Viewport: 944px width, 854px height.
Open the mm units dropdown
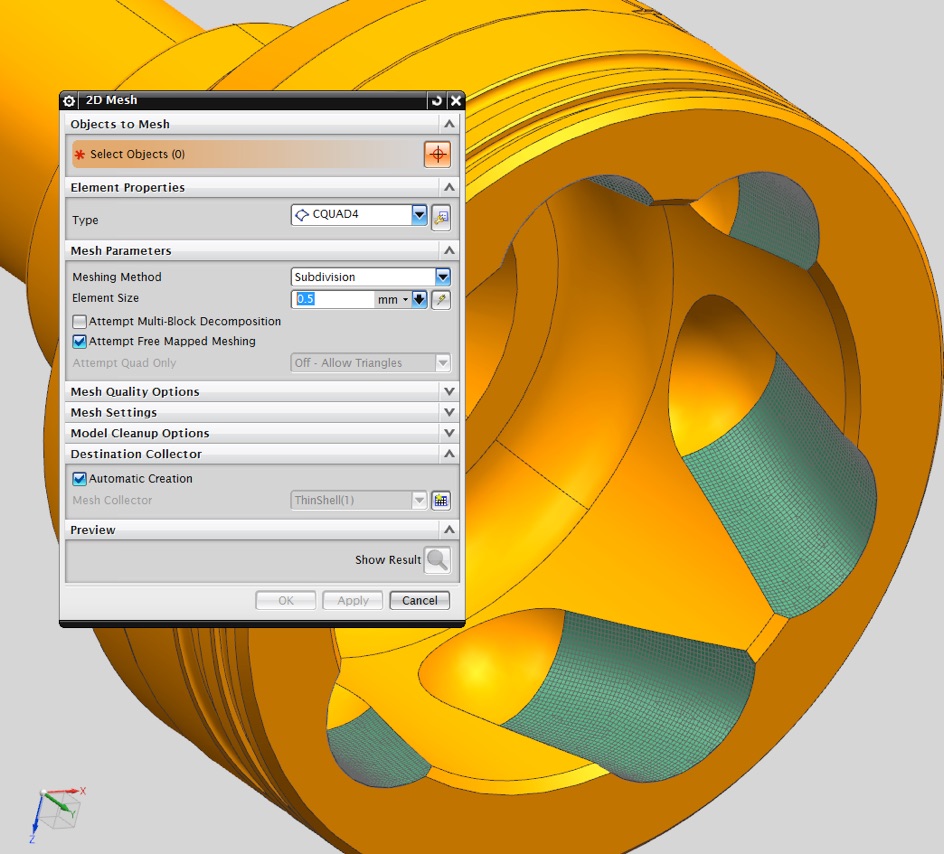[393, 299]
